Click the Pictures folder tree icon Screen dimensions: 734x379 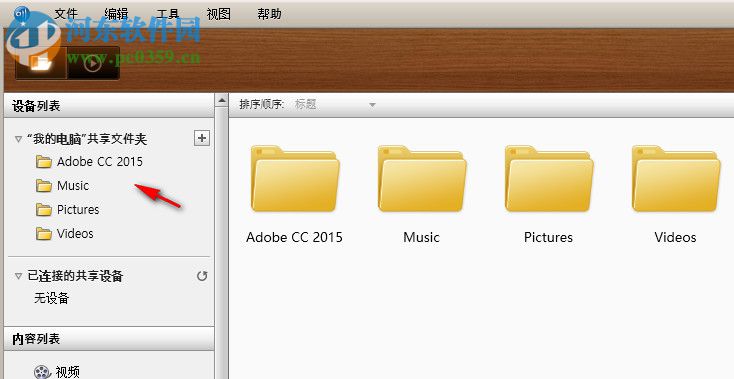coord(44,210)
